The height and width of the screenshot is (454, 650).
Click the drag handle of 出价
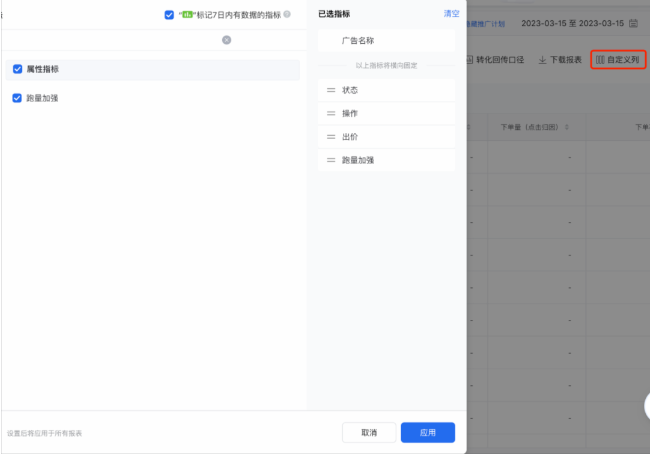[331, 137]
